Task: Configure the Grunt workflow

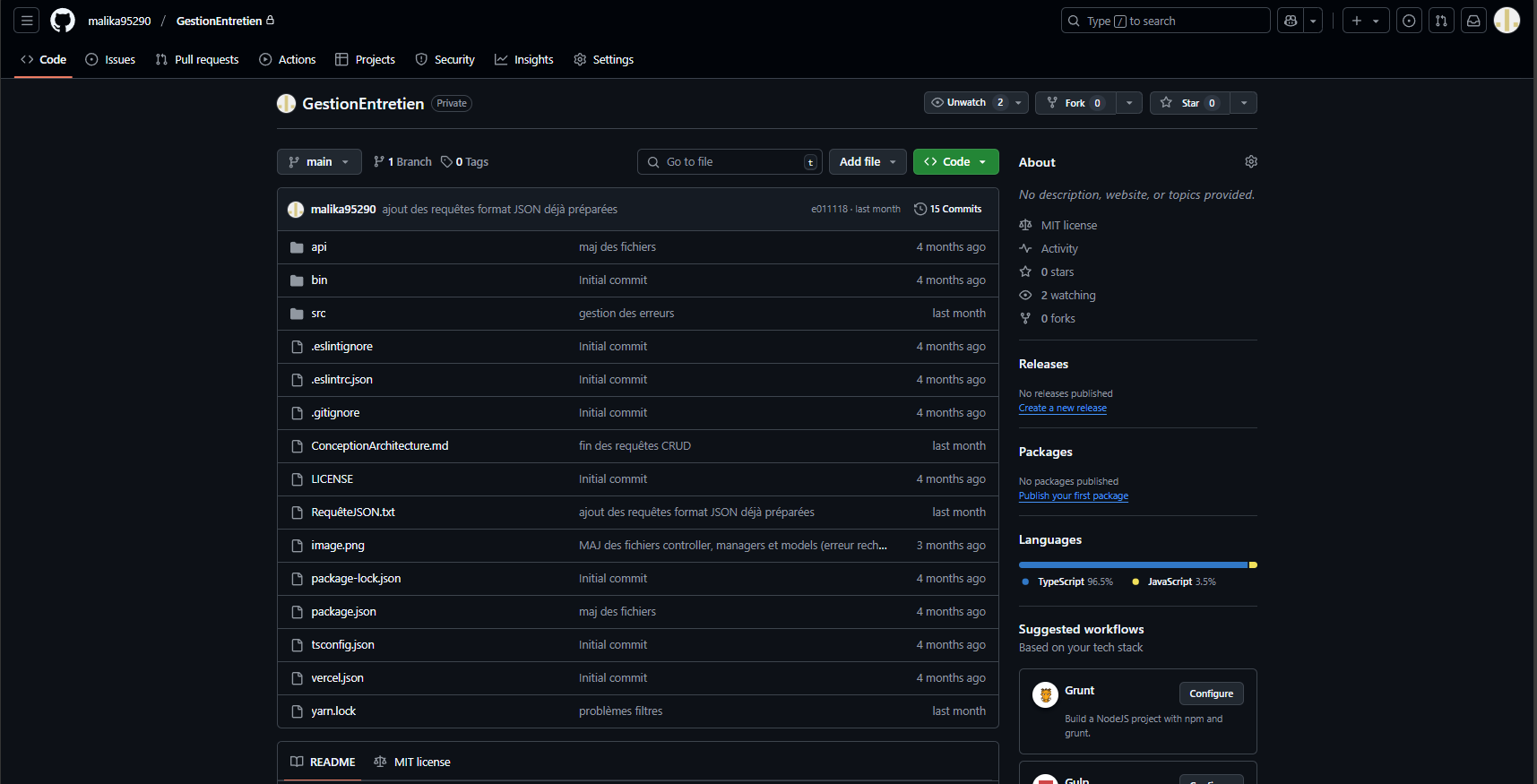Action: coord(1211,694)
